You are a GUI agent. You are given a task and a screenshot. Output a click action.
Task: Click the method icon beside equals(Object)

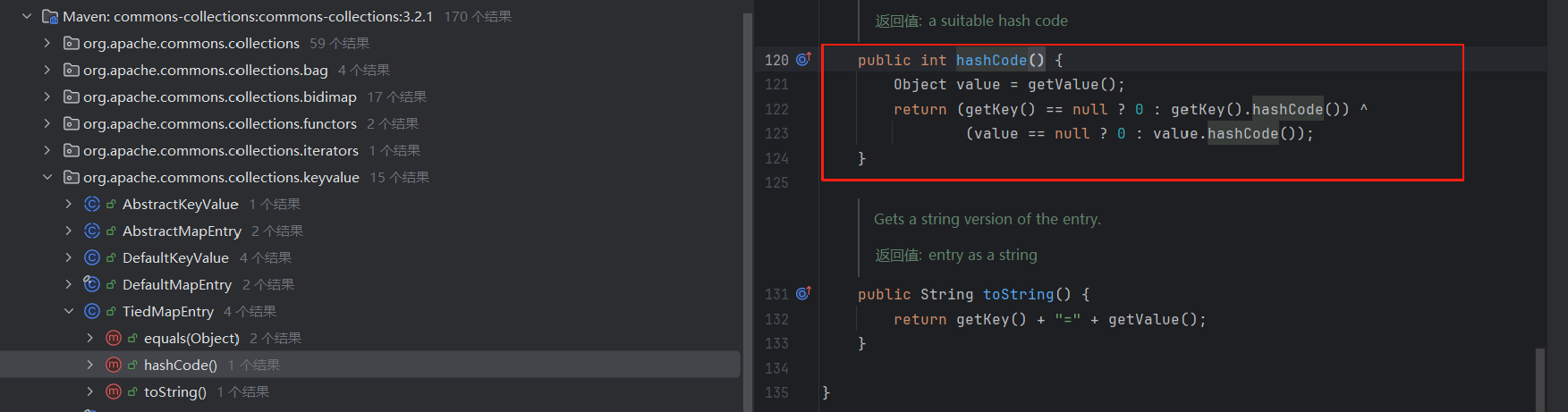(x=113, y=338)
